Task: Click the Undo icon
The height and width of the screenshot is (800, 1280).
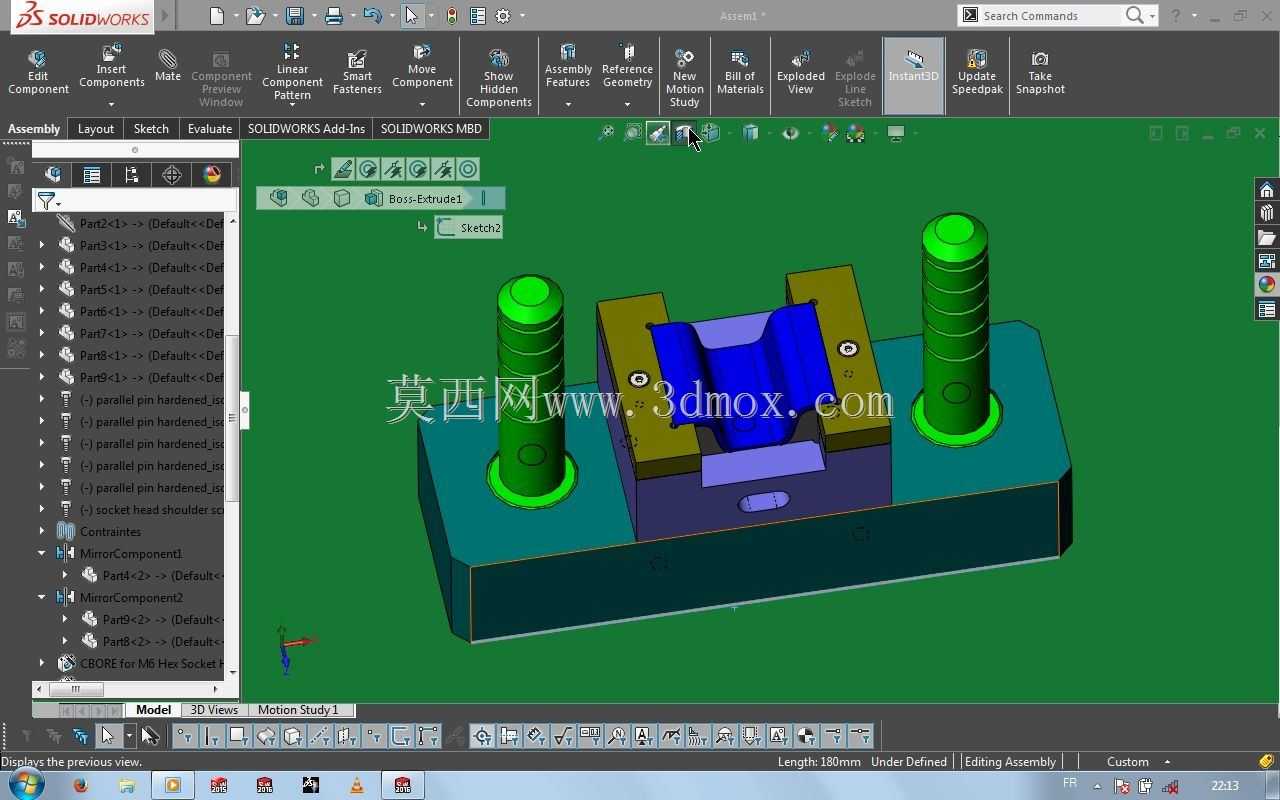Action: click(372, 16)
